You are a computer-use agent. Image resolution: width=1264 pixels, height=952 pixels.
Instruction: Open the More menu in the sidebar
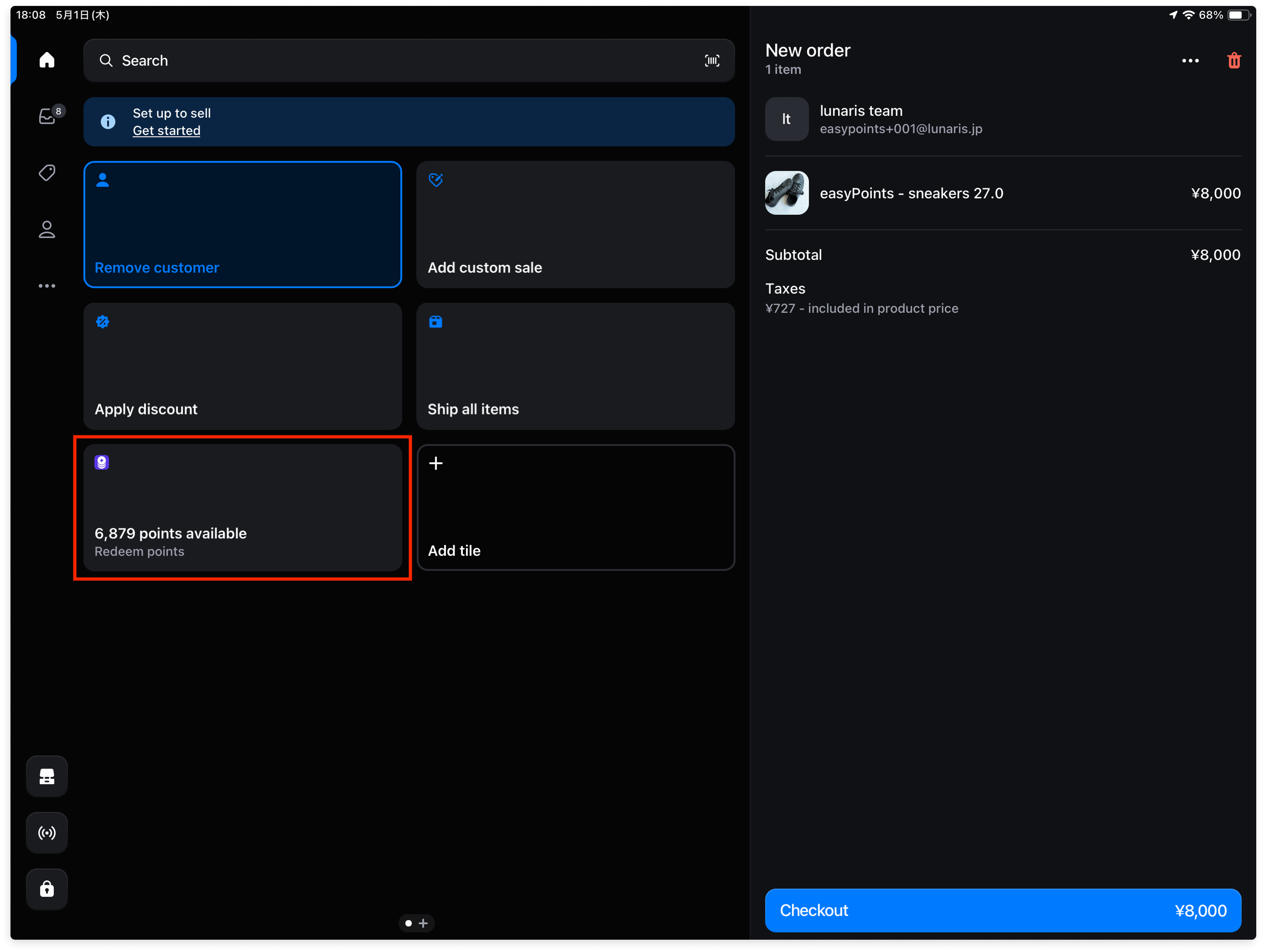(47, 286)
